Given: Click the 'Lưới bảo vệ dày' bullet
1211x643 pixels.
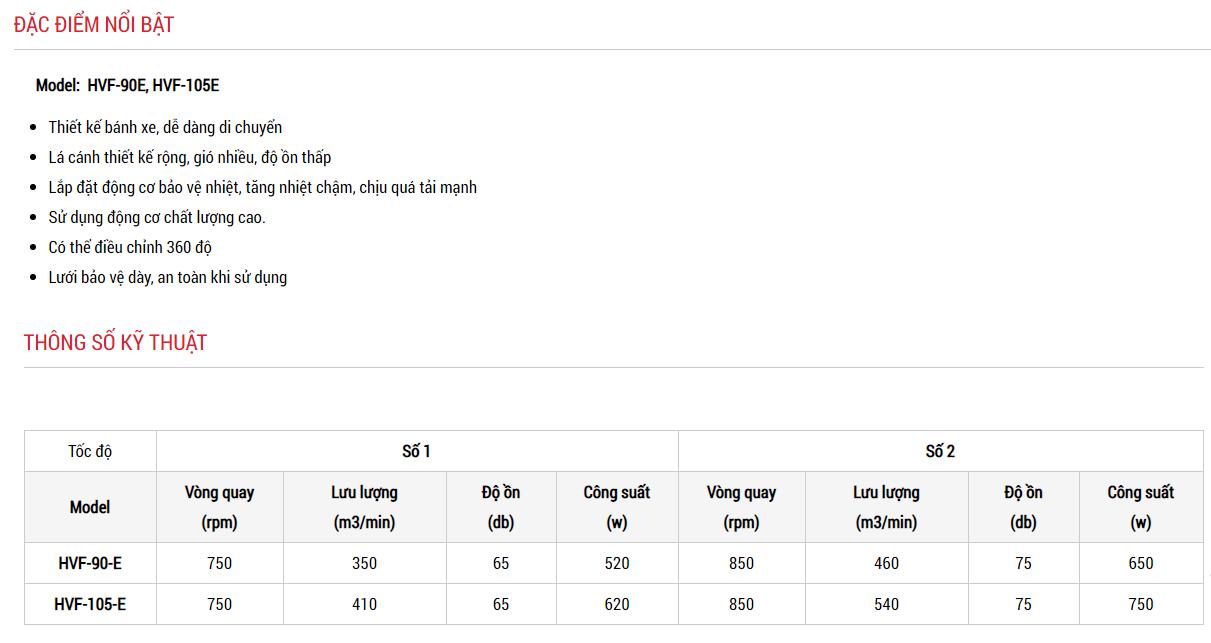Looking at the screenshot, I should click(x=167, y=277).
